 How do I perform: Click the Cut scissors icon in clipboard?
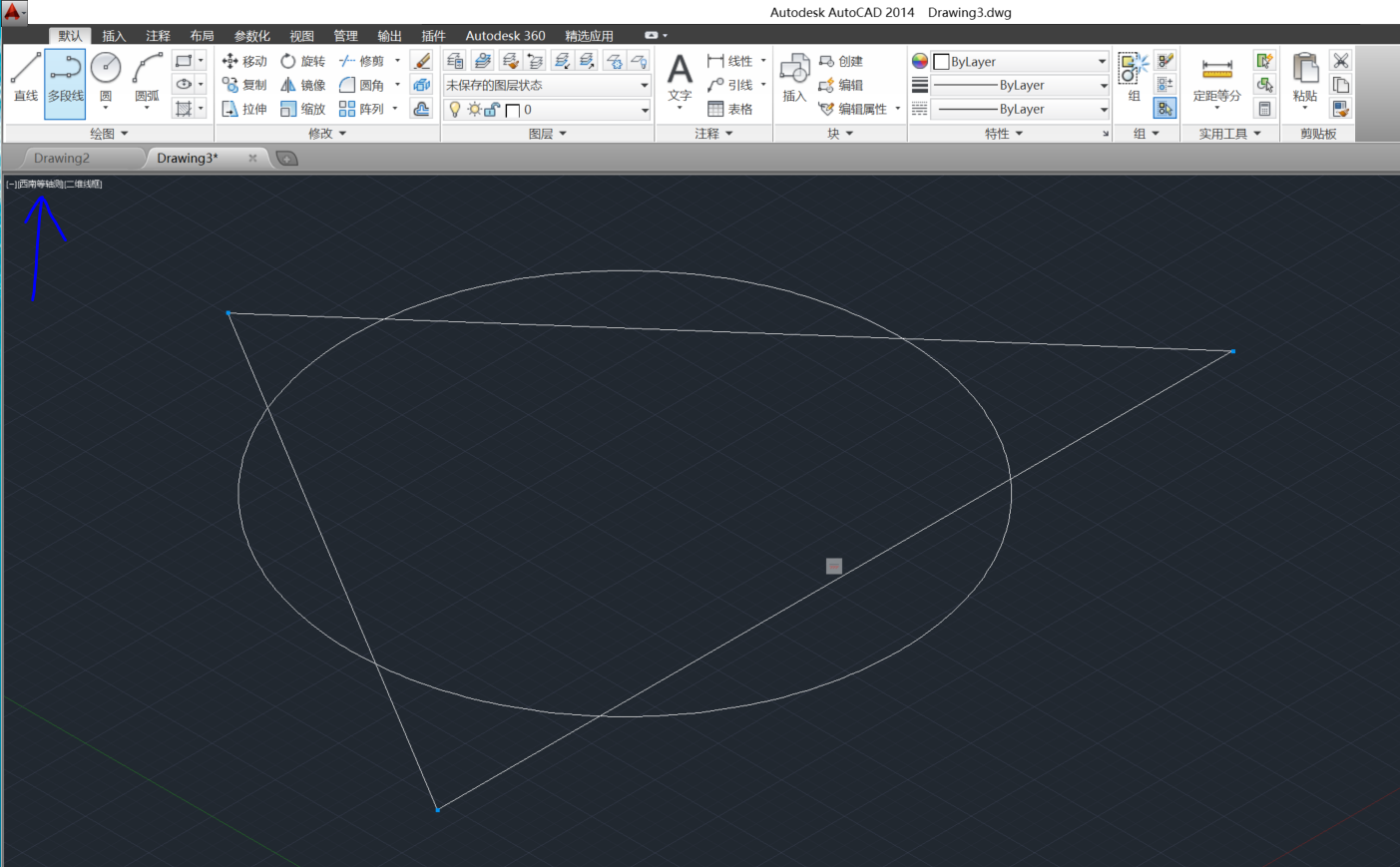tap(1341, 61)
